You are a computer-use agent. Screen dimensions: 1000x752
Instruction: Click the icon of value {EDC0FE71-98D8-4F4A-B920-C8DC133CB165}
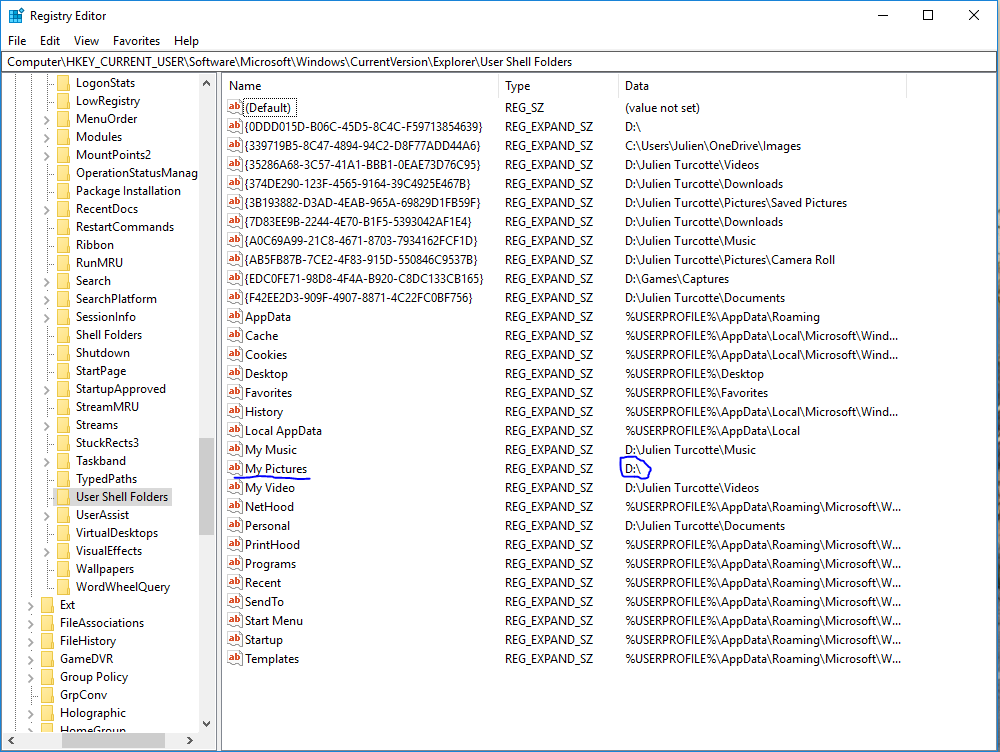coord(235,278)
